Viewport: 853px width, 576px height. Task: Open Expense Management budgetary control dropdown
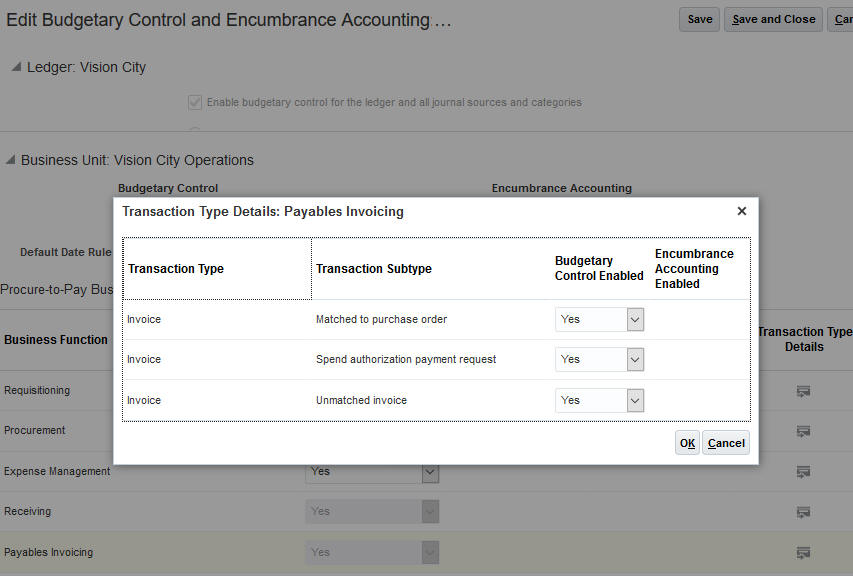click(x=430, y=471)
